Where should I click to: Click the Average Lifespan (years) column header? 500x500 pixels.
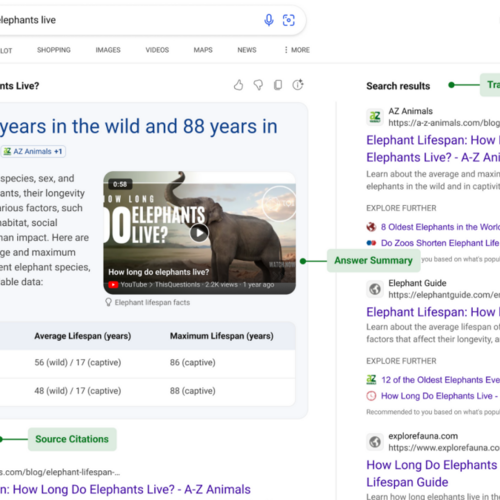click(x=83, y=336)
